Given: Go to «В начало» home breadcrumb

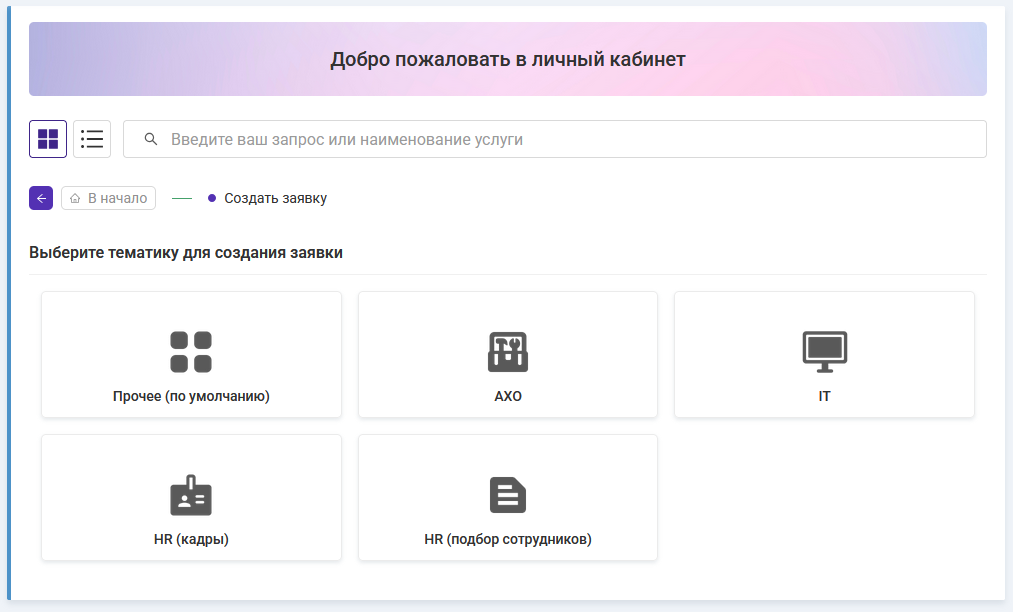Looking at the screenshot, I should [109, 198].
